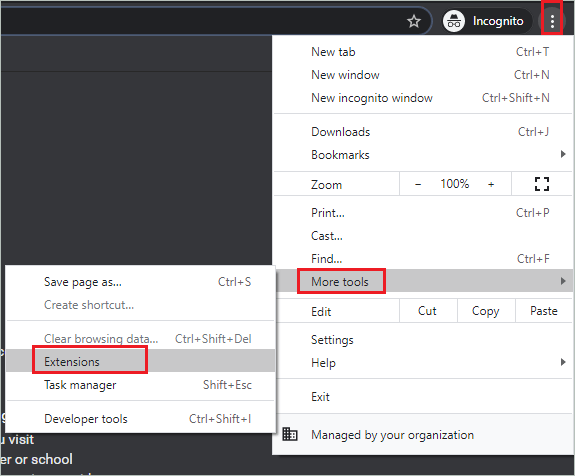Image resolution: width=575 pixels, height=476 pixels.
Task: Open a New tab
Action: (423, 52)
